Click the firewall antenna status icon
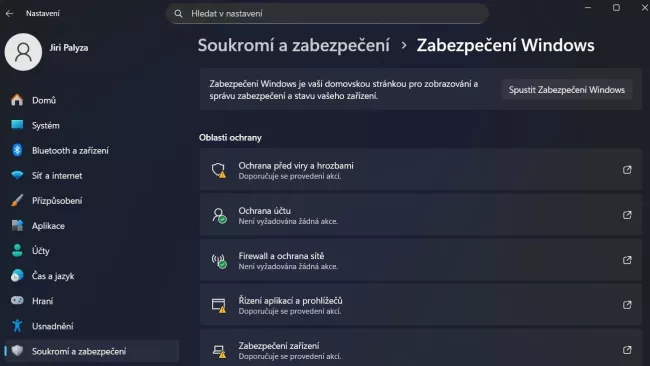This screenshot has width=650, height=366. 219,261
